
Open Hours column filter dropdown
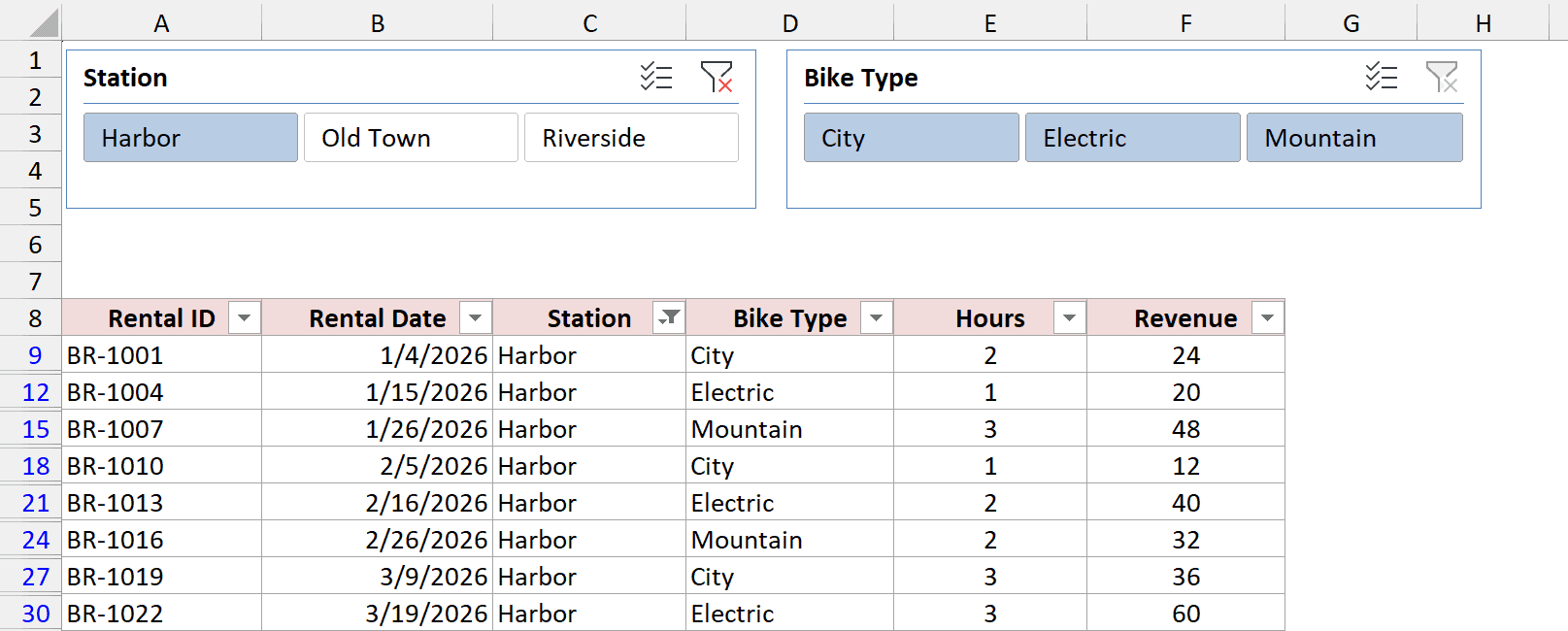point(1070,317)
